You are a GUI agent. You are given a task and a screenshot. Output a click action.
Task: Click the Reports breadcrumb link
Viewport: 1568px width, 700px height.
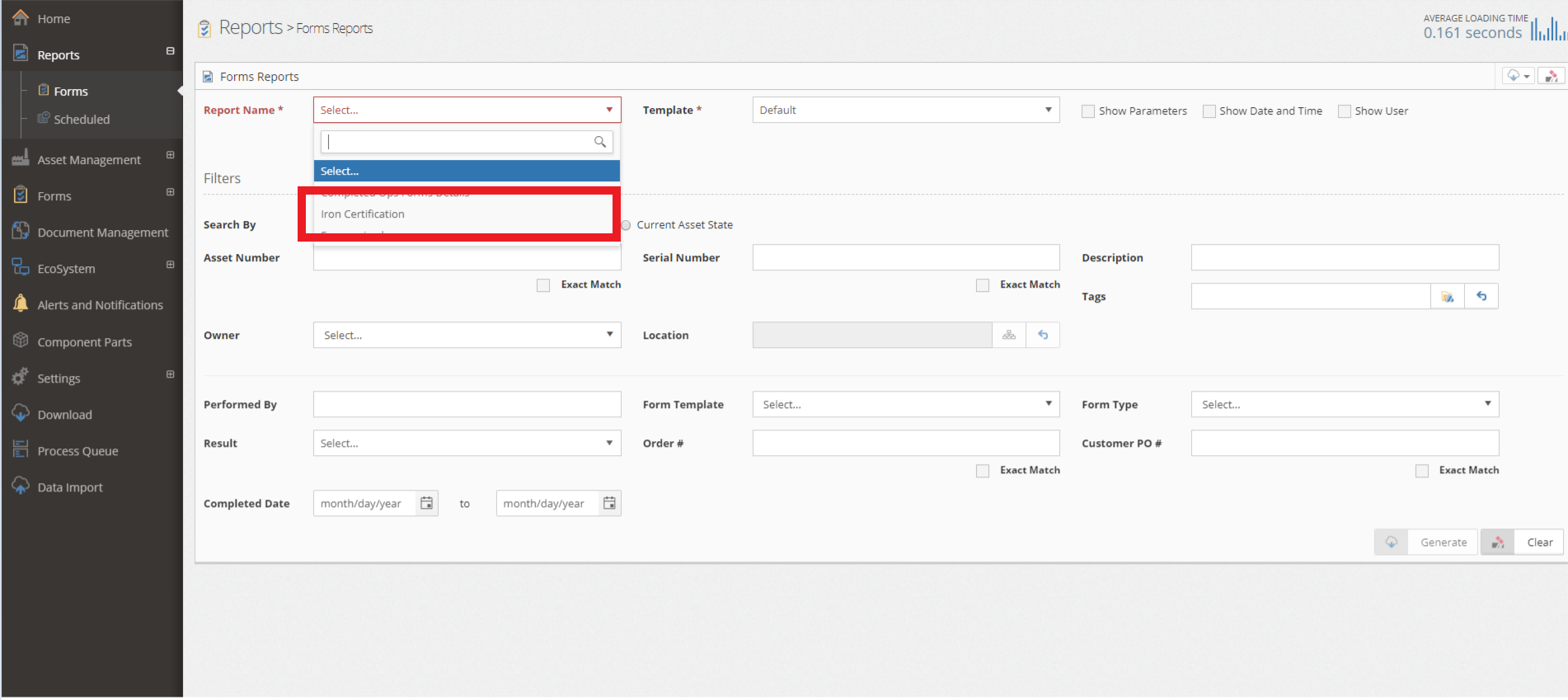(x=251, y=27)
